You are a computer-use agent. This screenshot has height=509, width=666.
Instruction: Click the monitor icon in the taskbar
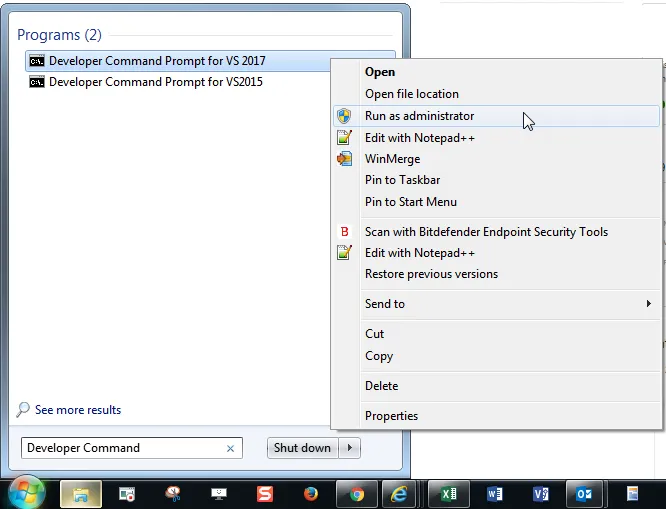click(219, 494)
